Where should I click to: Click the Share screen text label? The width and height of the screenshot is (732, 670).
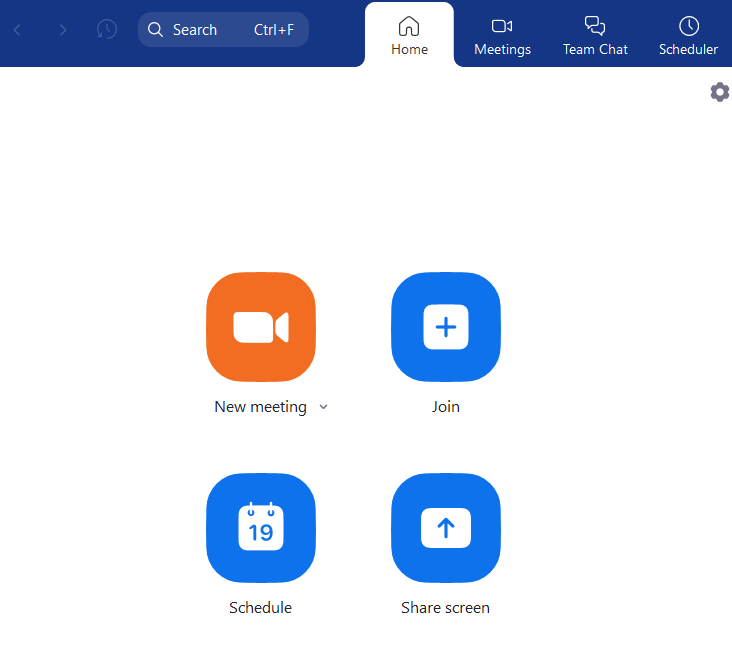(x=445, y=608)
